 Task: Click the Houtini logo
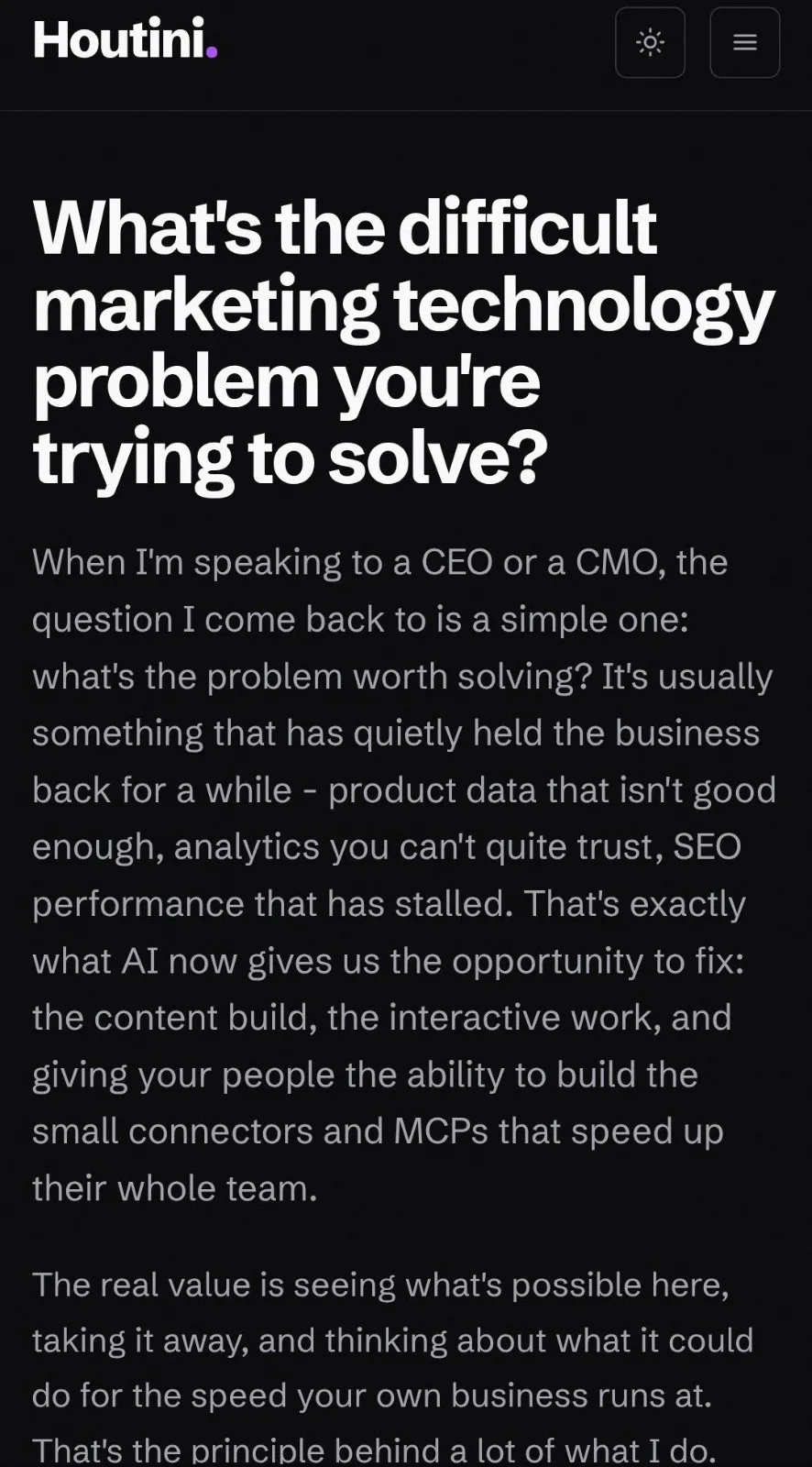(x=125, y=39)
